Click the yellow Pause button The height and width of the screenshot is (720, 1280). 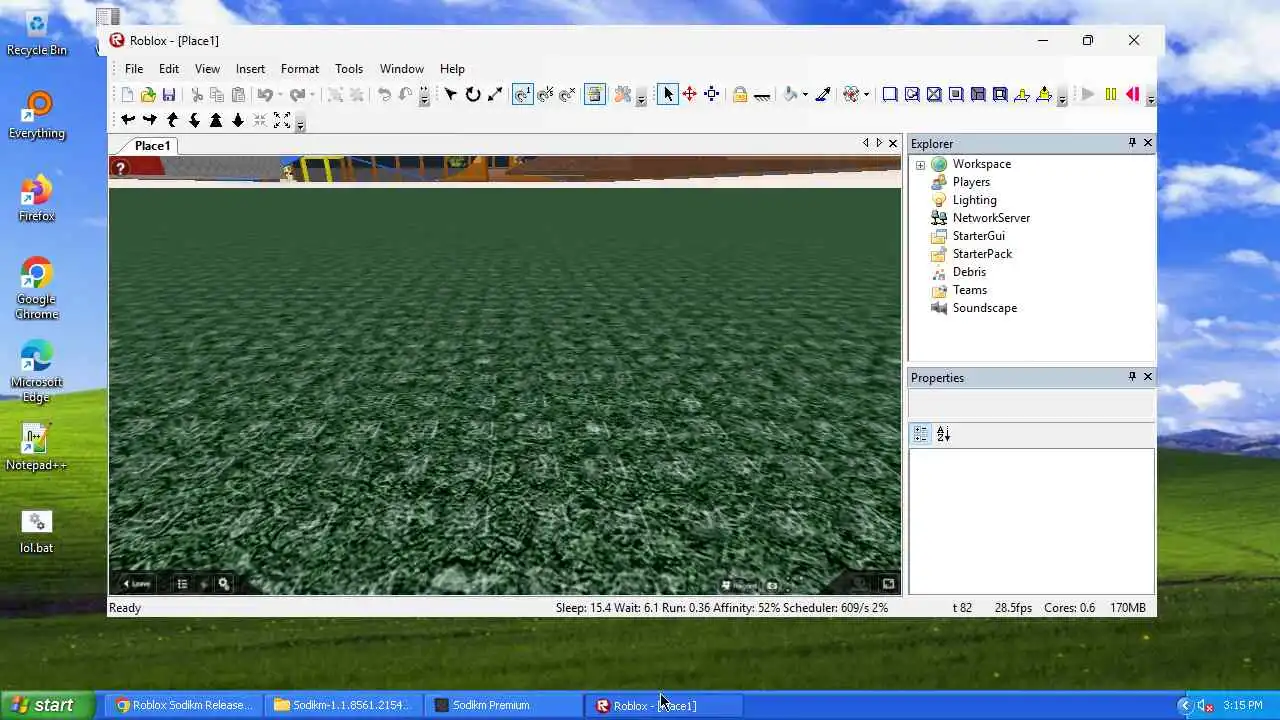click(1110, 94)
